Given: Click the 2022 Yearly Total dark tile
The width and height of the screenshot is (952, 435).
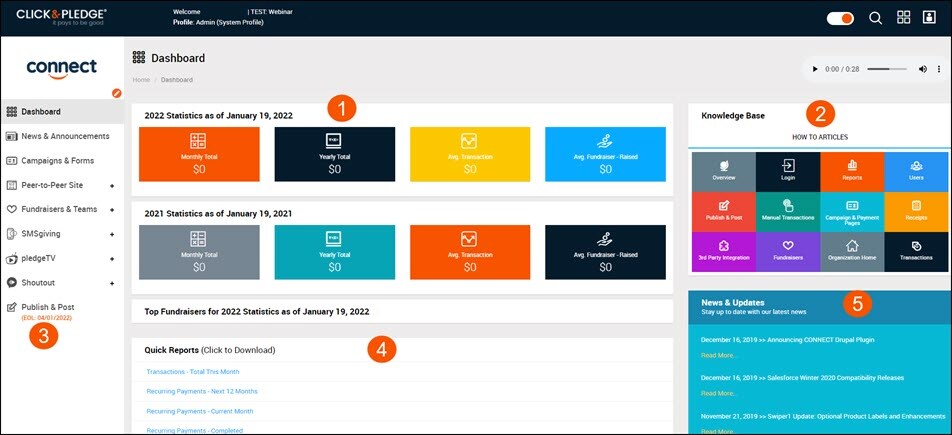Looking at the screenshot, I should pyautogui.click(x=335, y=154).
